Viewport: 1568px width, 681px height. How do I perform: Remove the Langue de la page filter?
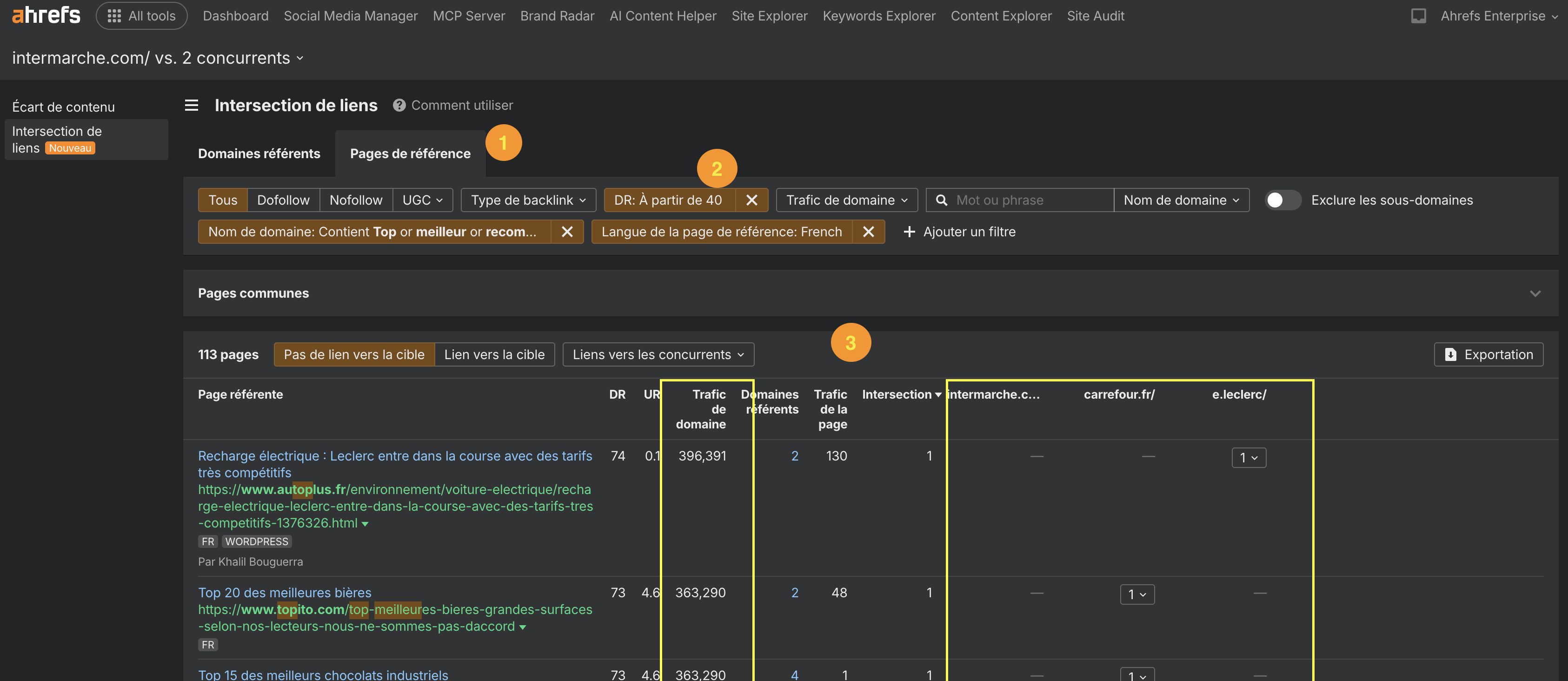tap(869, 232)
